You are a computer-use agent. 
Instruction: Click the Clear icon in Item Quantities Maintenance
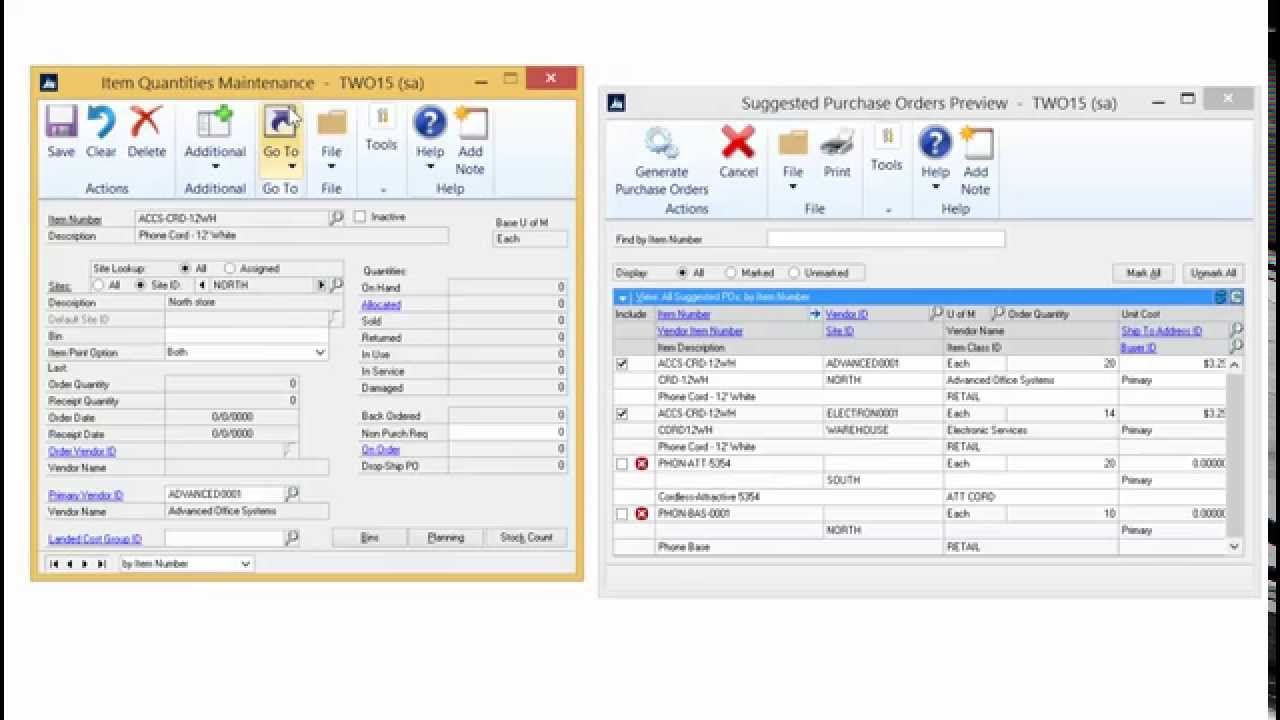coord(101,122)
